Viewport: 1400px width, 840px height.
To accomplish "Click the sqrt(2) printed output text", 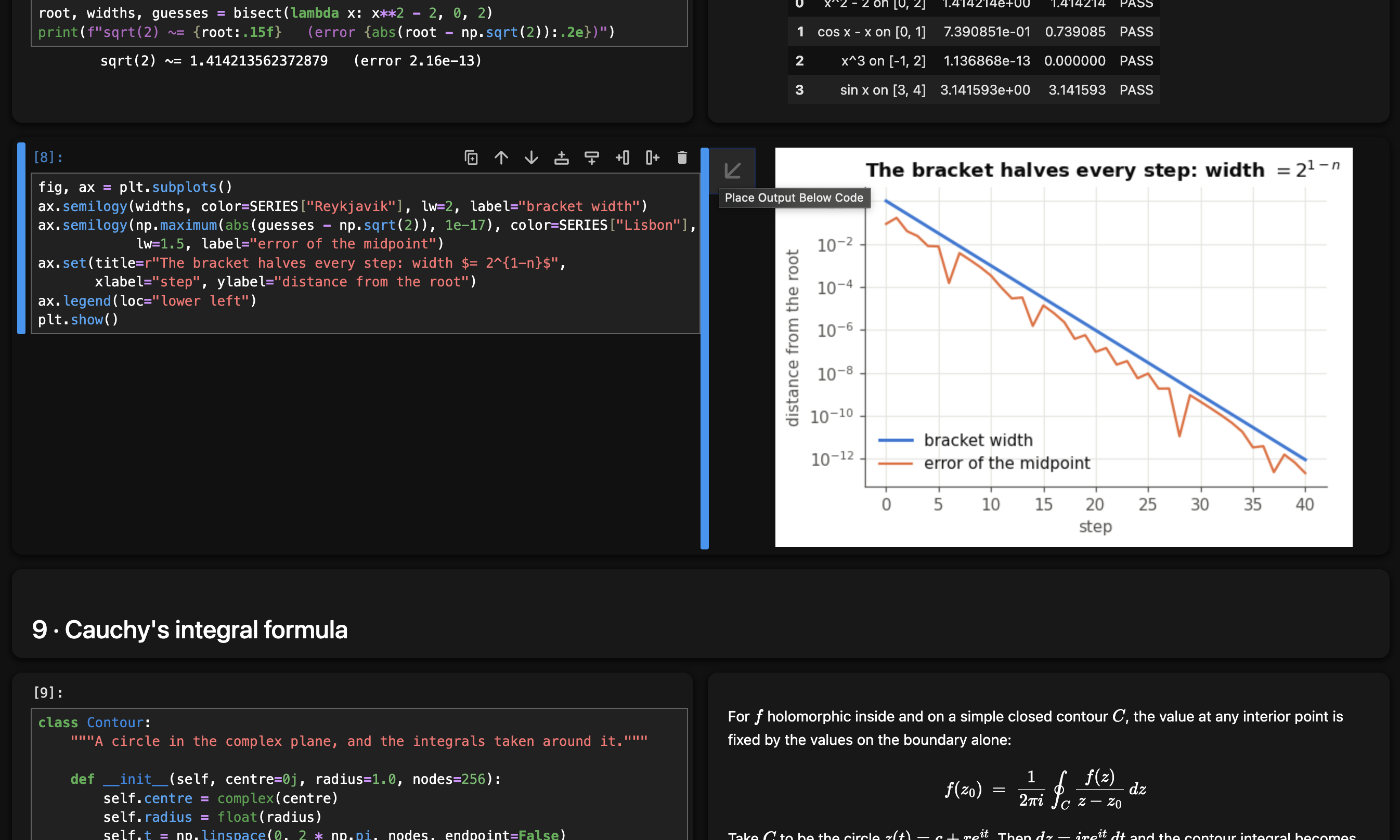I will 291,61.
